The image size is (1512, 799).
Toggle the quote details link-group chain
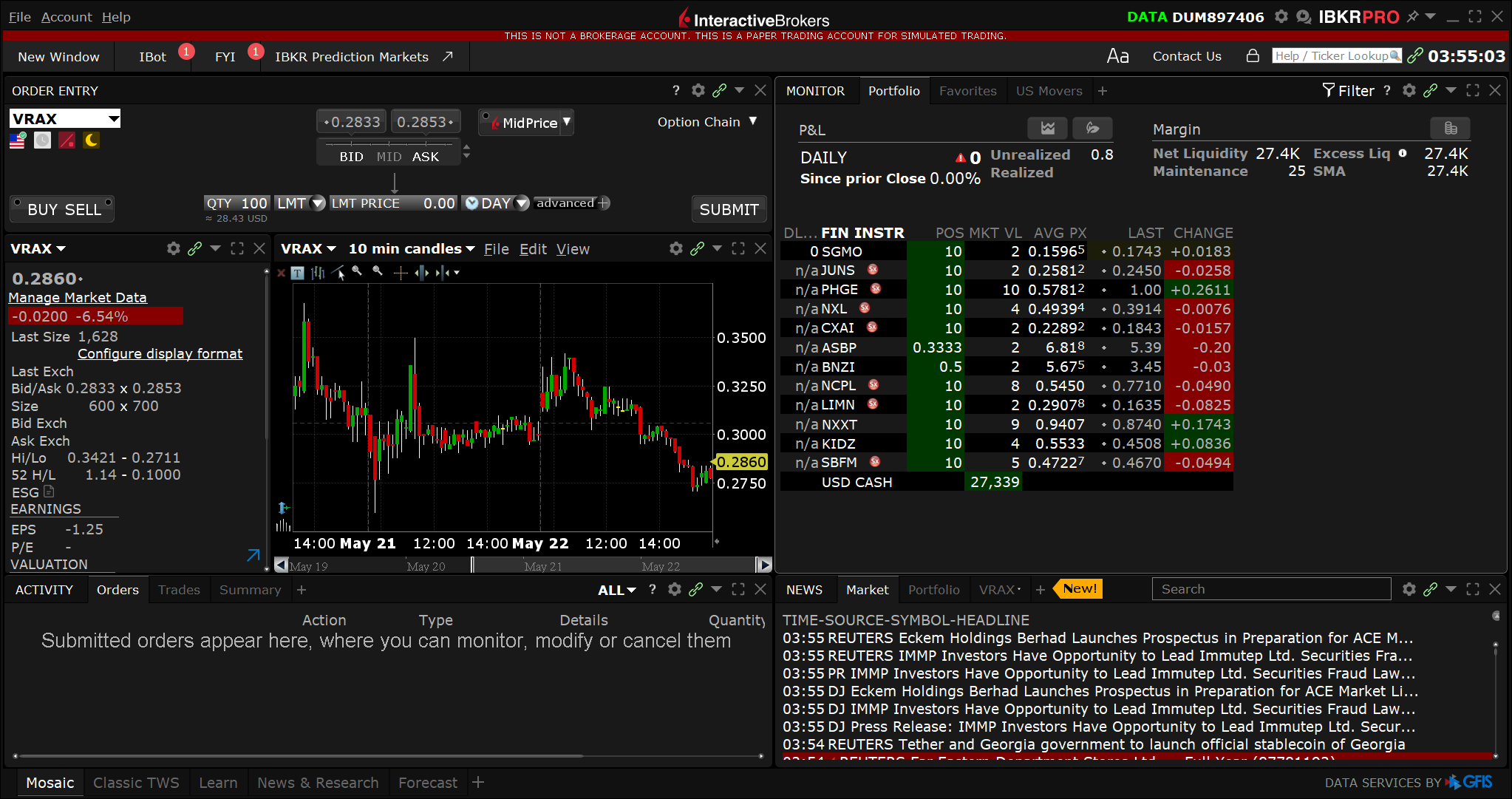[x=194, y=248]
